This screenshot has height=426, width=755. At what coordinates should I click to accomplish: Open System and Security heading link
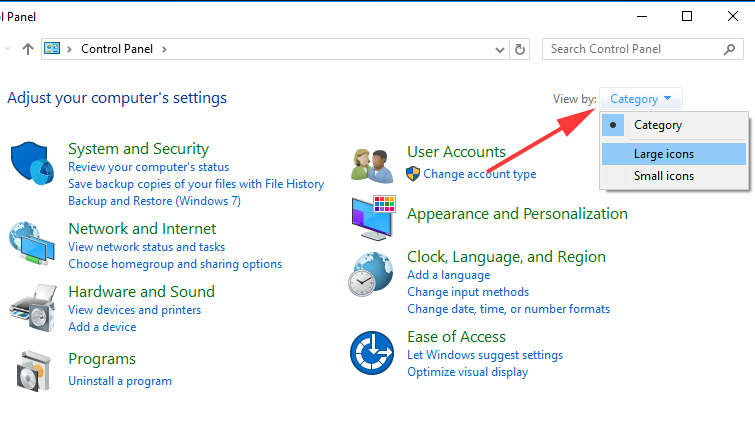(139, 149)
